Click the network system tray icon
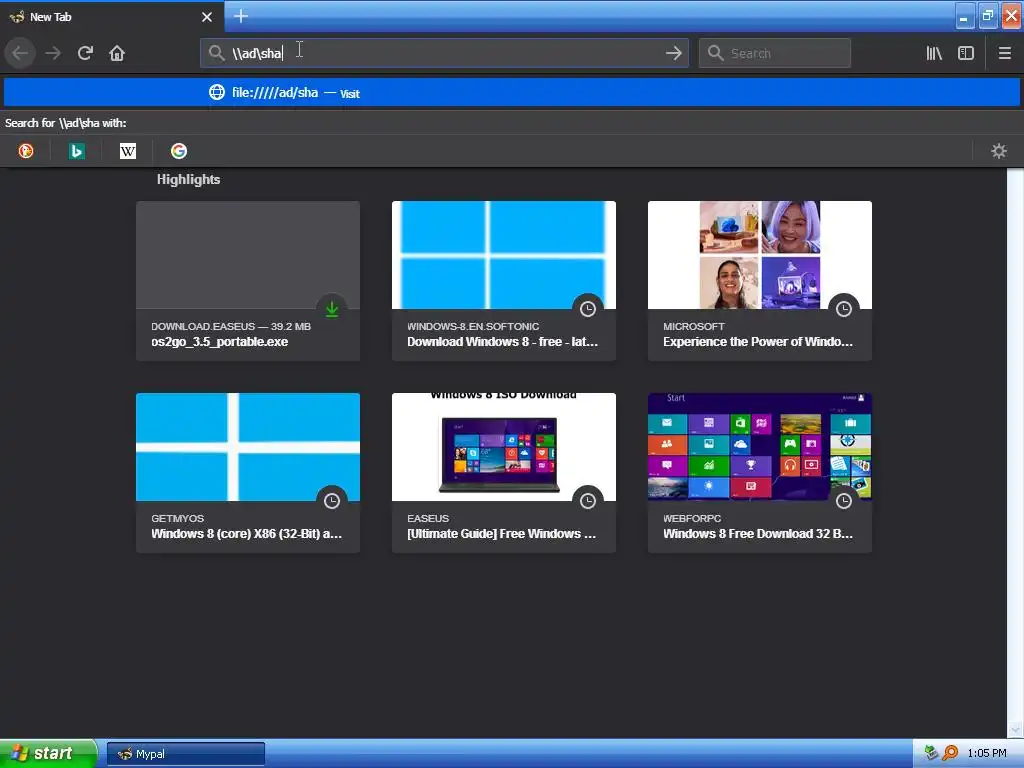The height and width of the screenshot is (768, 1024). [x=931, y=753]
